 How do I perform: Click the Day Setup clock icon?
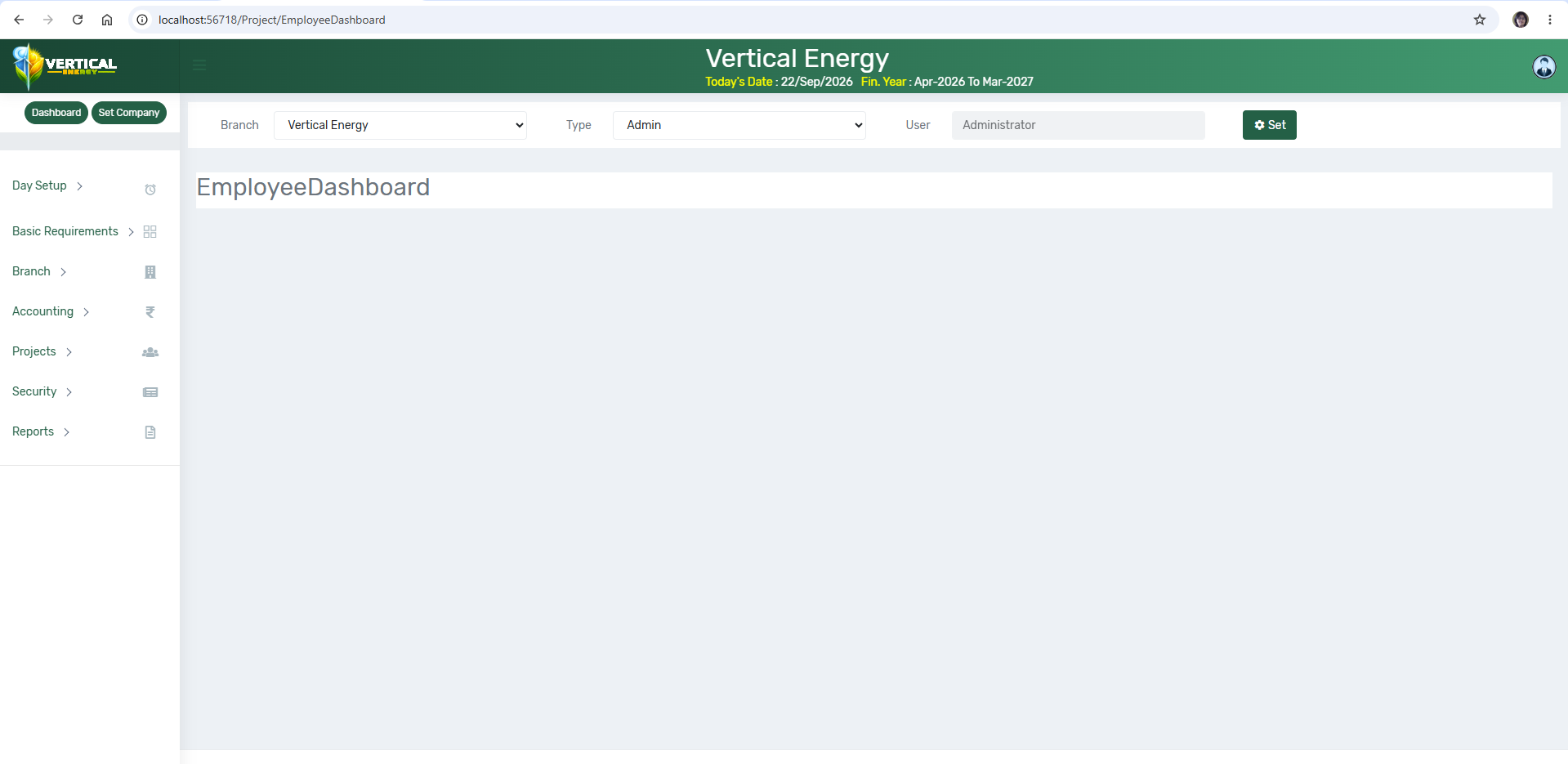click(x=150, y=190)
